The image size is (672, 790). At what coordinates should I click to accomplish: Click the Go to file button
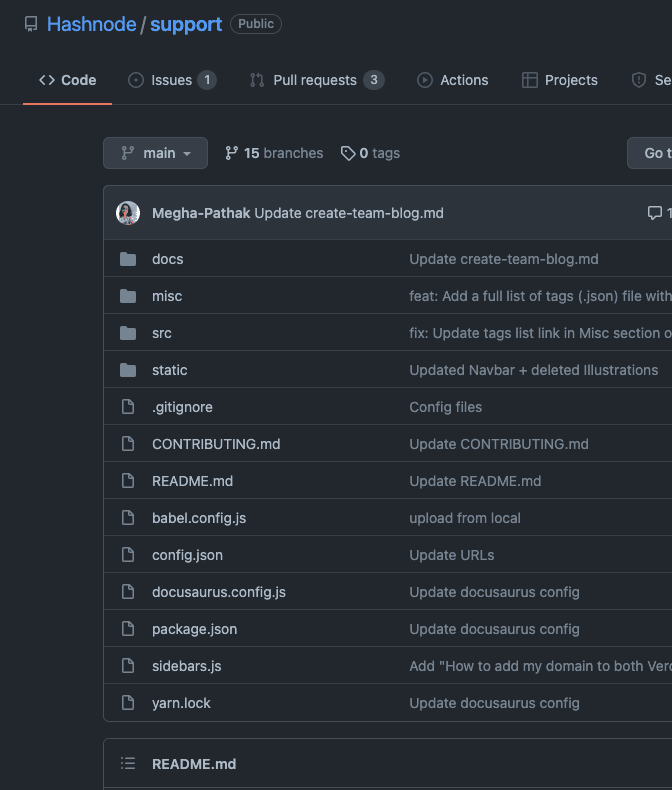[652, 153]
